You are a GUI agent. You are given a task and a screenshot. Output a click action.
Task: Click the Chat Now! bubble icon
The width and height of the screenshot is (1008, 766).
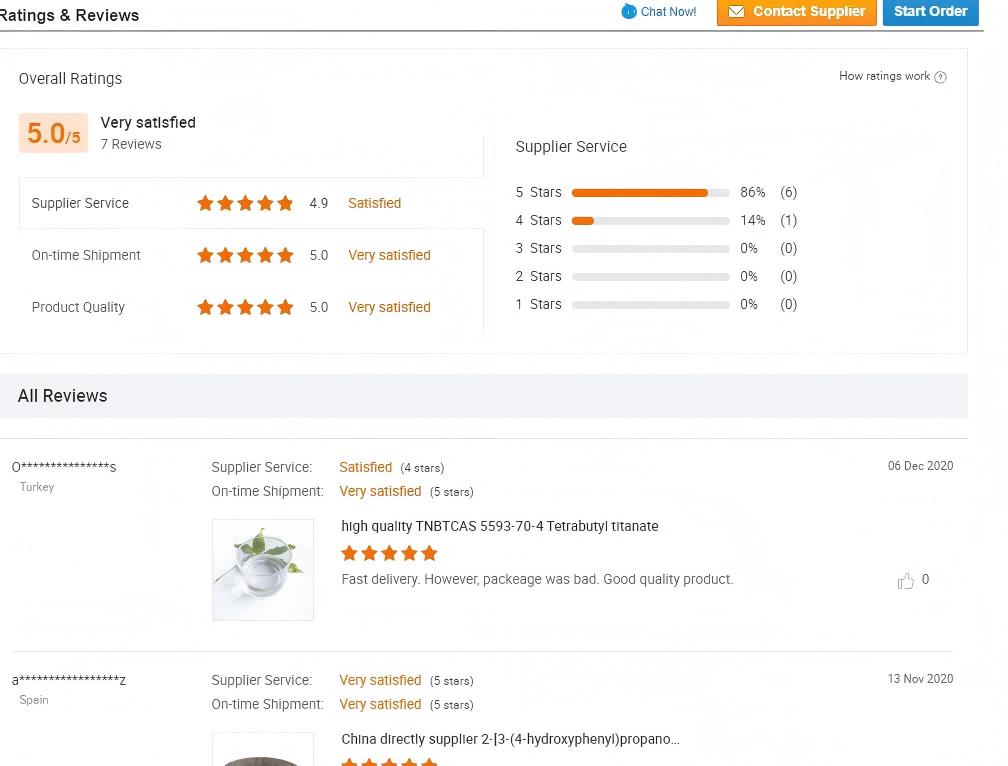click(x=629, y=12)
